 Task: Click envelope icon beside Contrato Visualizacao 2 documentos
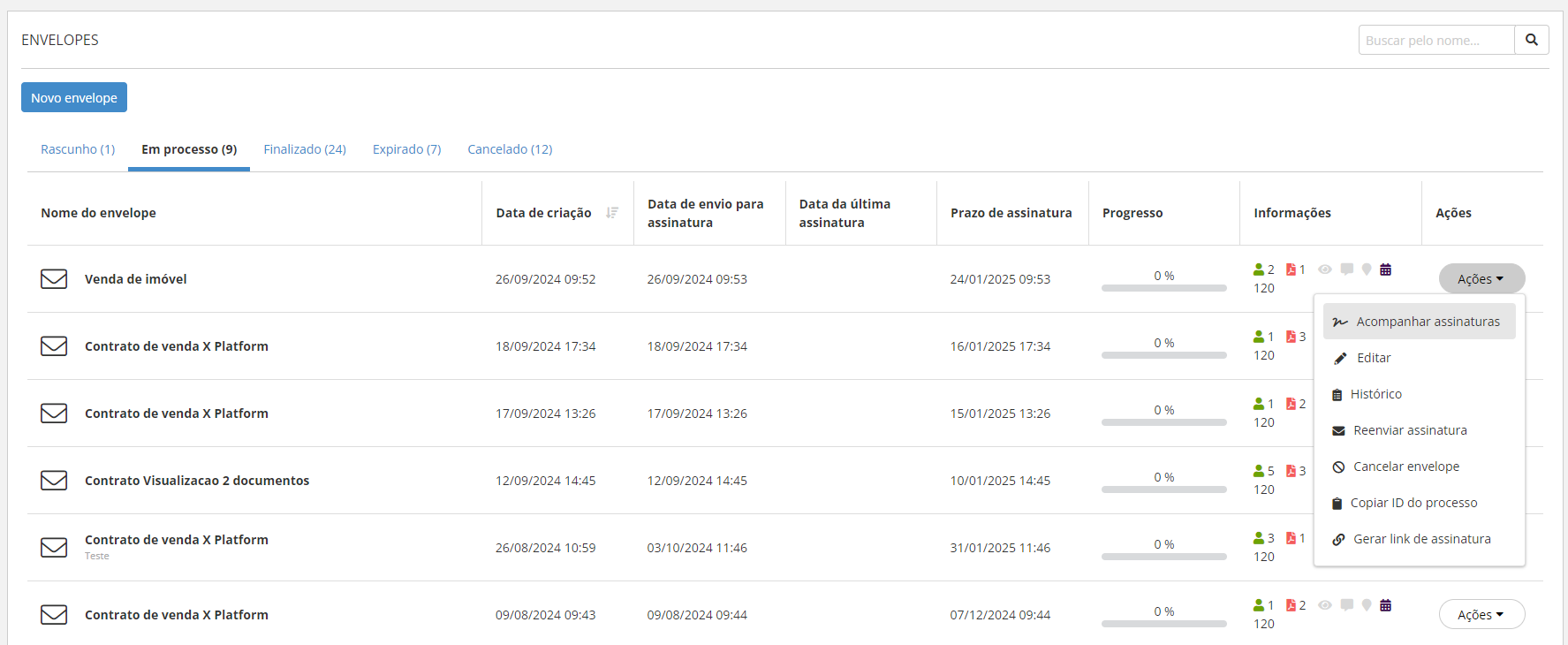tap(54, 481)
